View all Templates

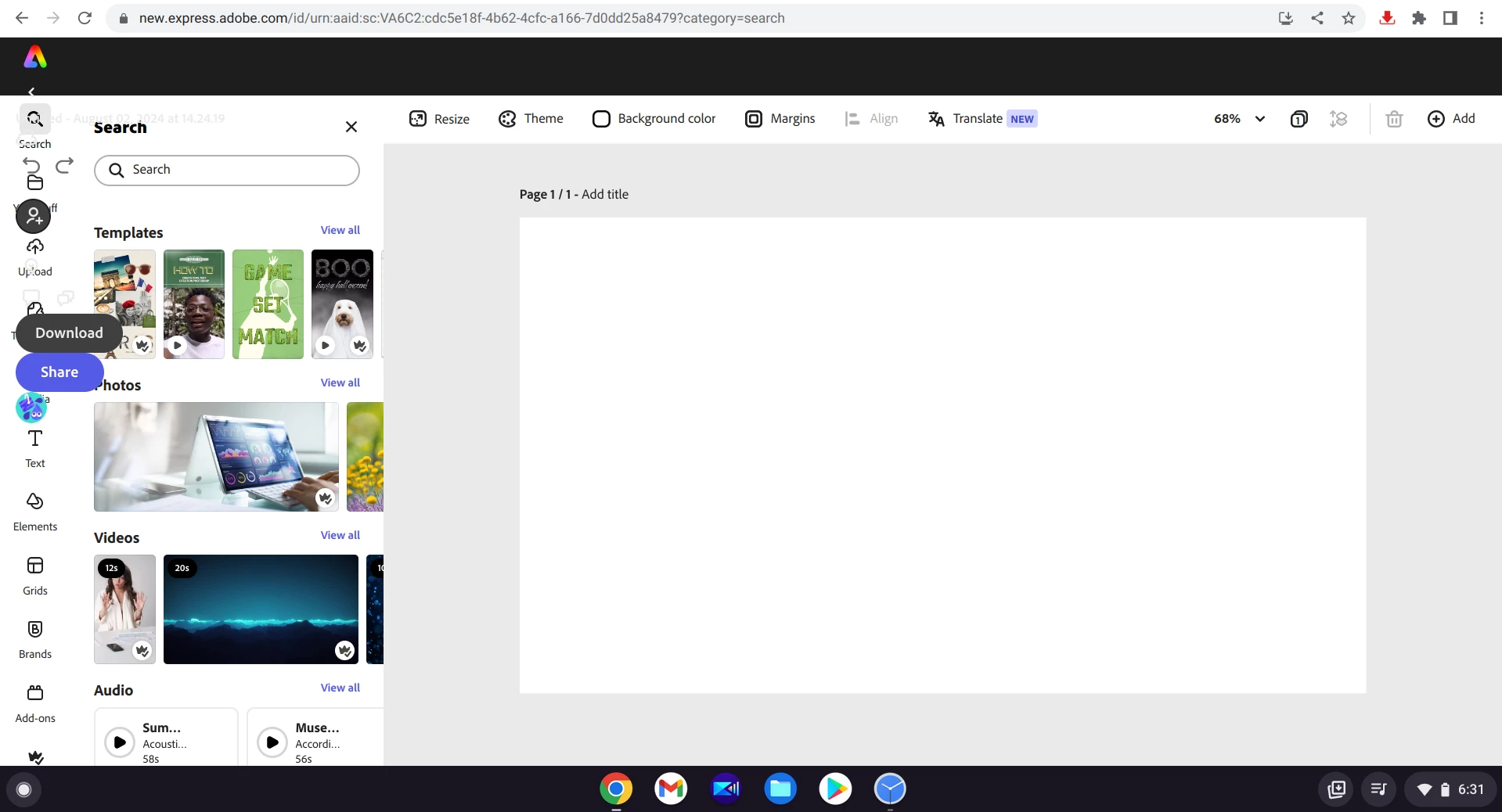[x=340, y=230]
